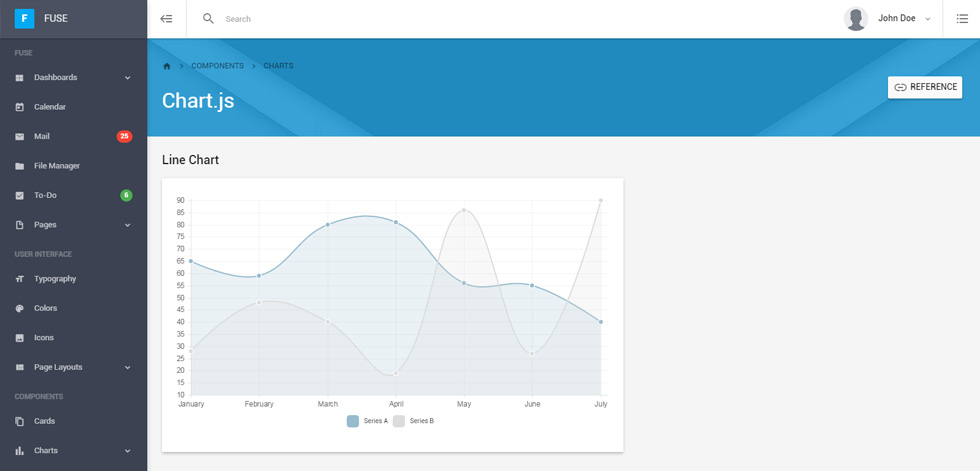
Task: Open the quick panel list icon at top right
Action: point(962,19)
